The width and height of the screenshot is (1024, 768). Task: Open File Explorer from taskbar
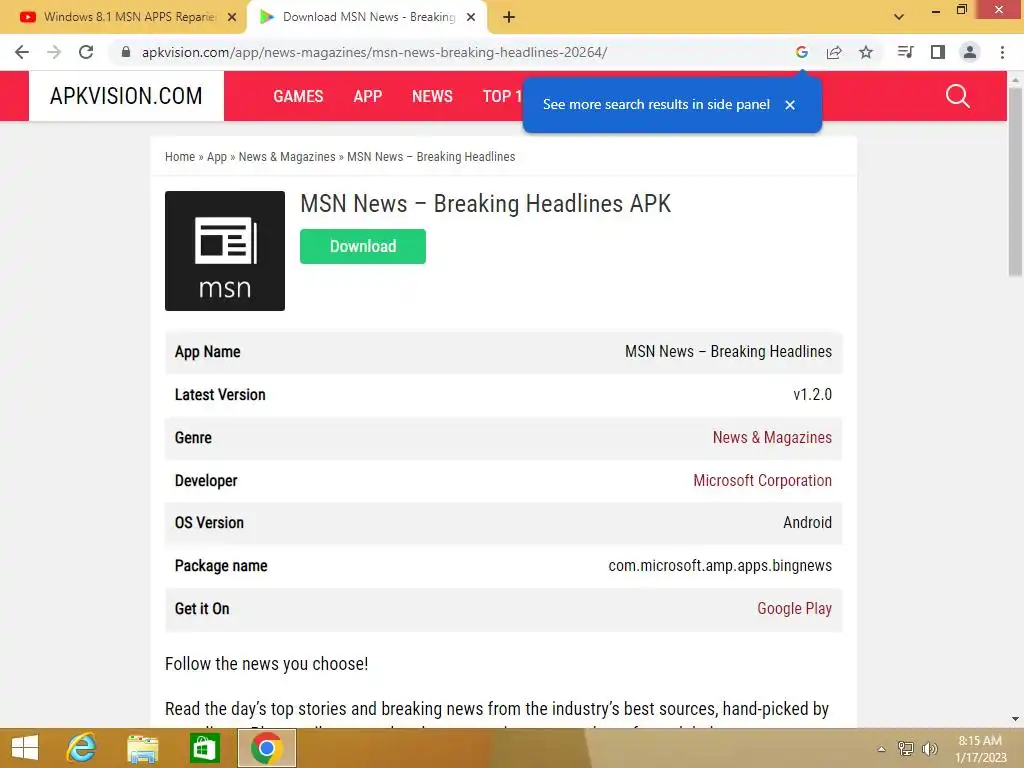click(x=142, y=748)
